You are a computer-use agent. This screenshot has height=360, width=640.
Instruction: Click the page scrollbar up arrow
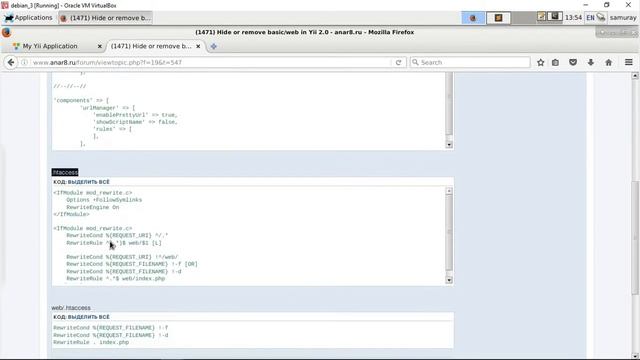635,76
